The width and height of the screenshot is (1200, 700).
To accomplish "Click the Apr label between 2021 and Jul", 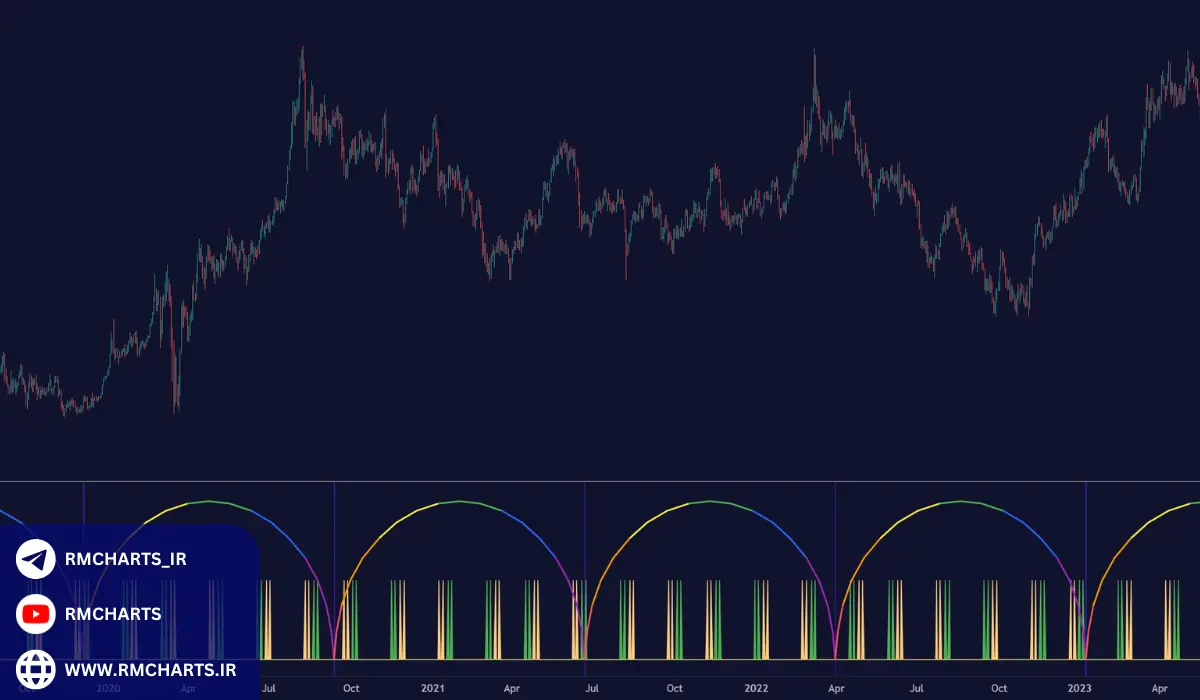I will 511,688.
